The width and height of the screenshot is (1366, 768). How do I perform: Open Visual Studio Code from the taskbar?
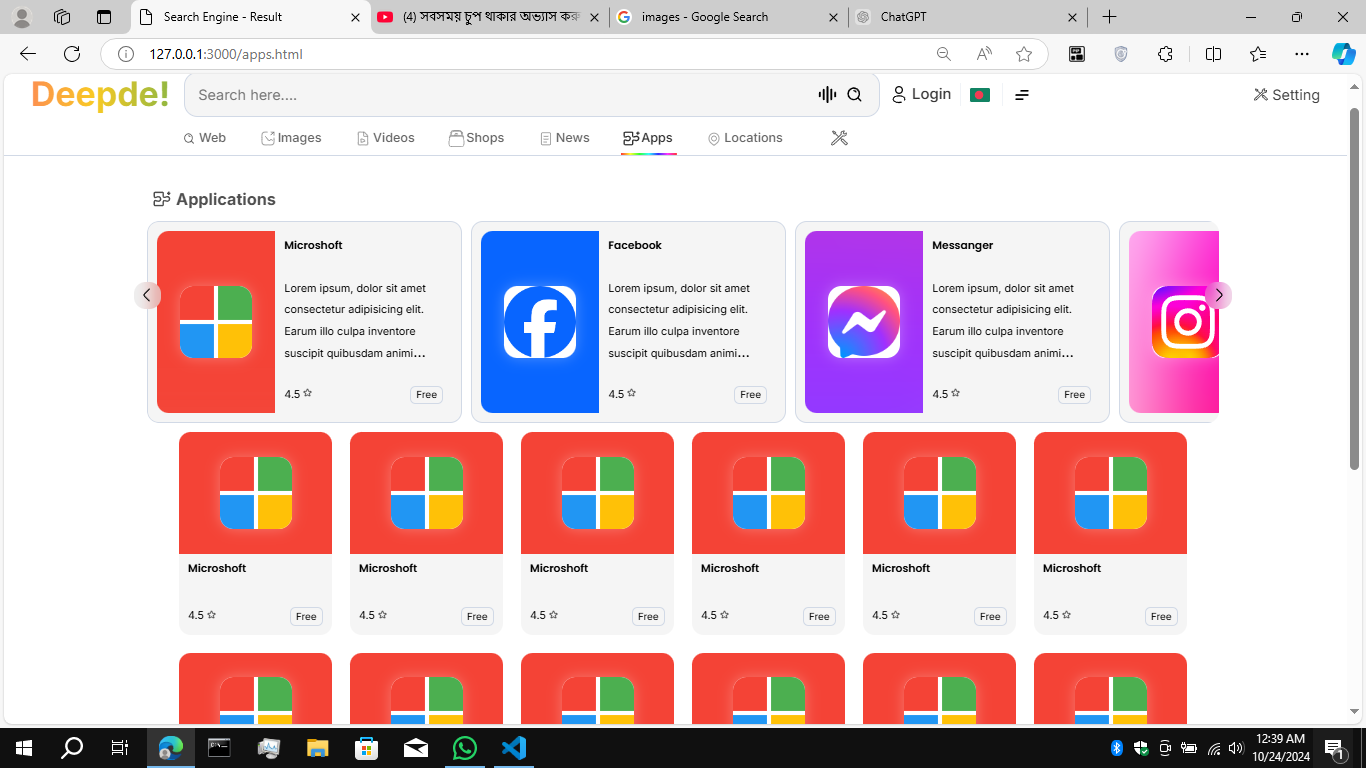514,748
